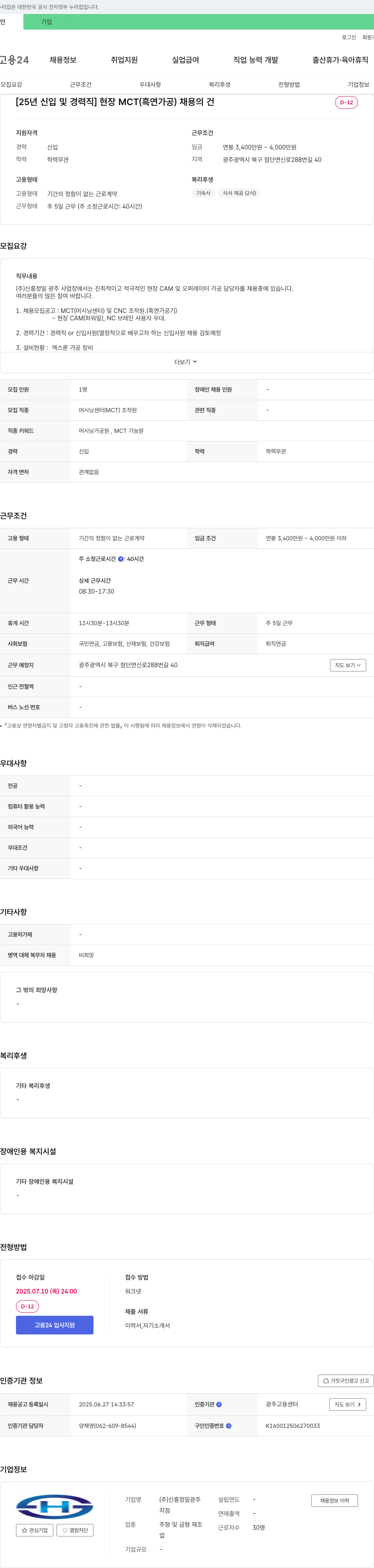Click the company name (주)신흥정밀광주지점
This screenshot has height=1568, width=374.
click(180, 1505)
